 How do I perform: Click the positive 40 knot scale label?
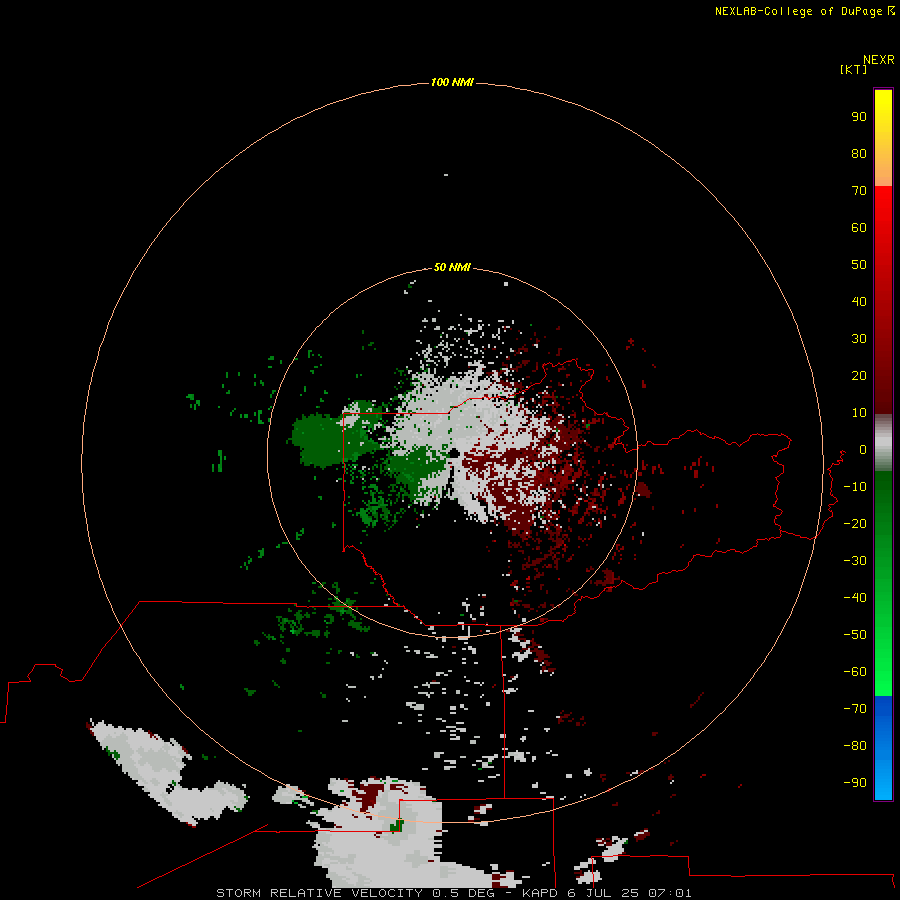859,301
